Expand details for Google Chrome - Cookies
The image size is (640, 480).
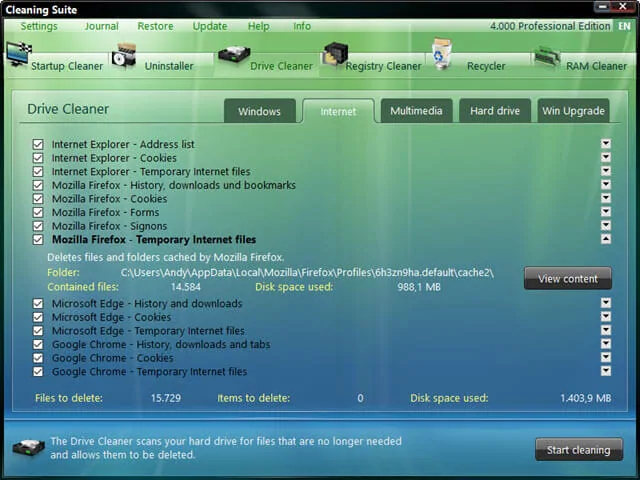(606, 357)
